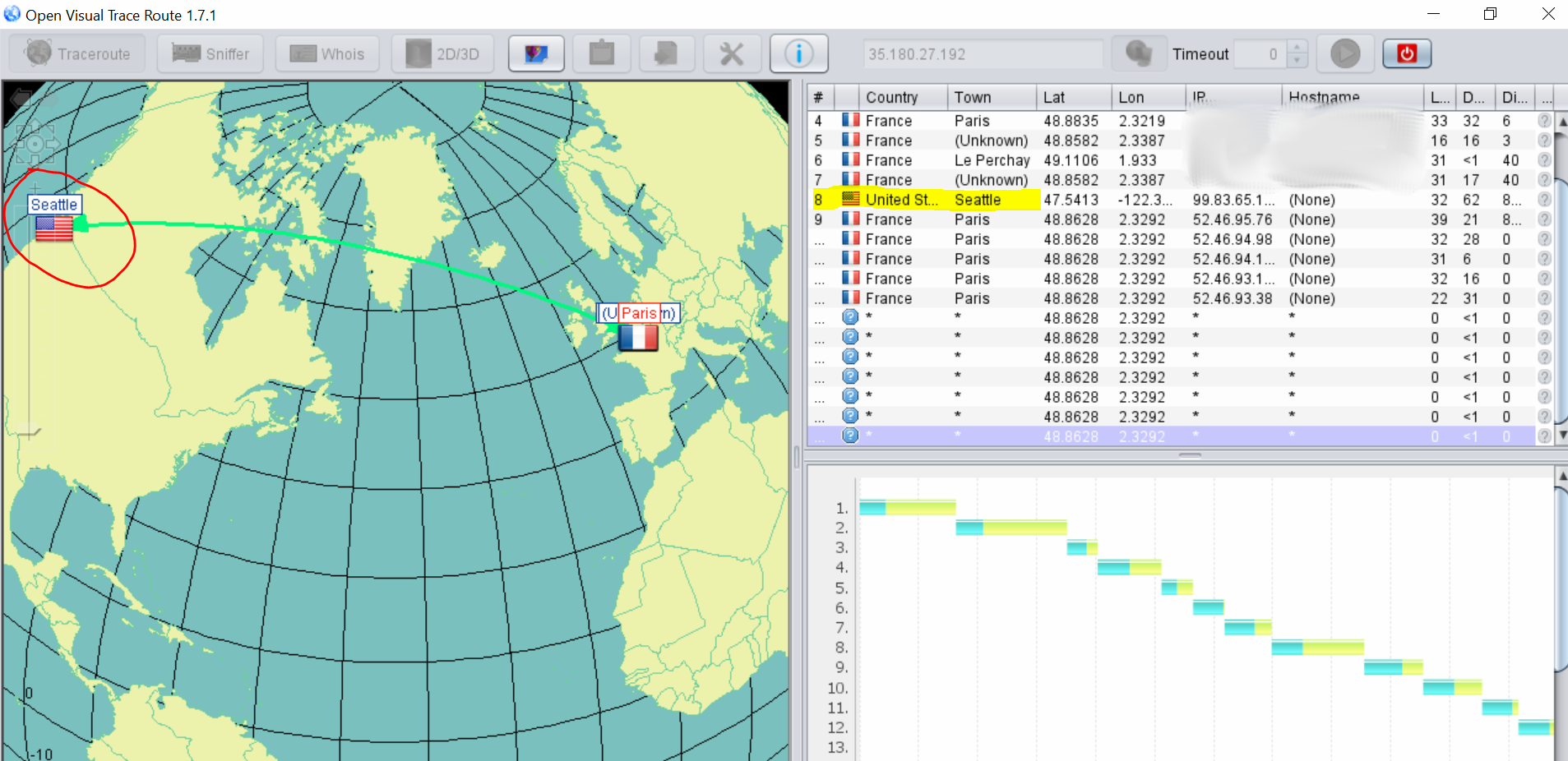
Task: Click the Timeout value field
Action: pyautogui.click(x=1261, y=54)
